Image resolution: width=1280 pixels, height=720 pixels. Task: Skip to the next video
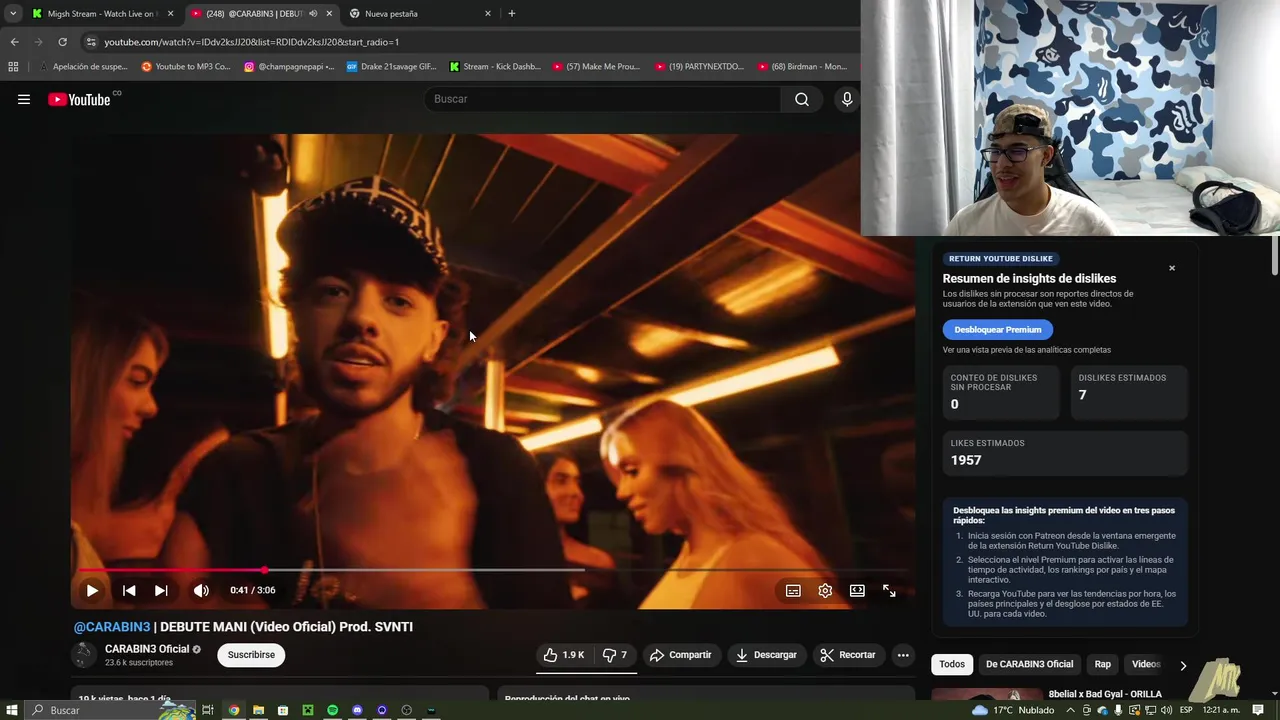pyautogui.click(x=161, y=591)
